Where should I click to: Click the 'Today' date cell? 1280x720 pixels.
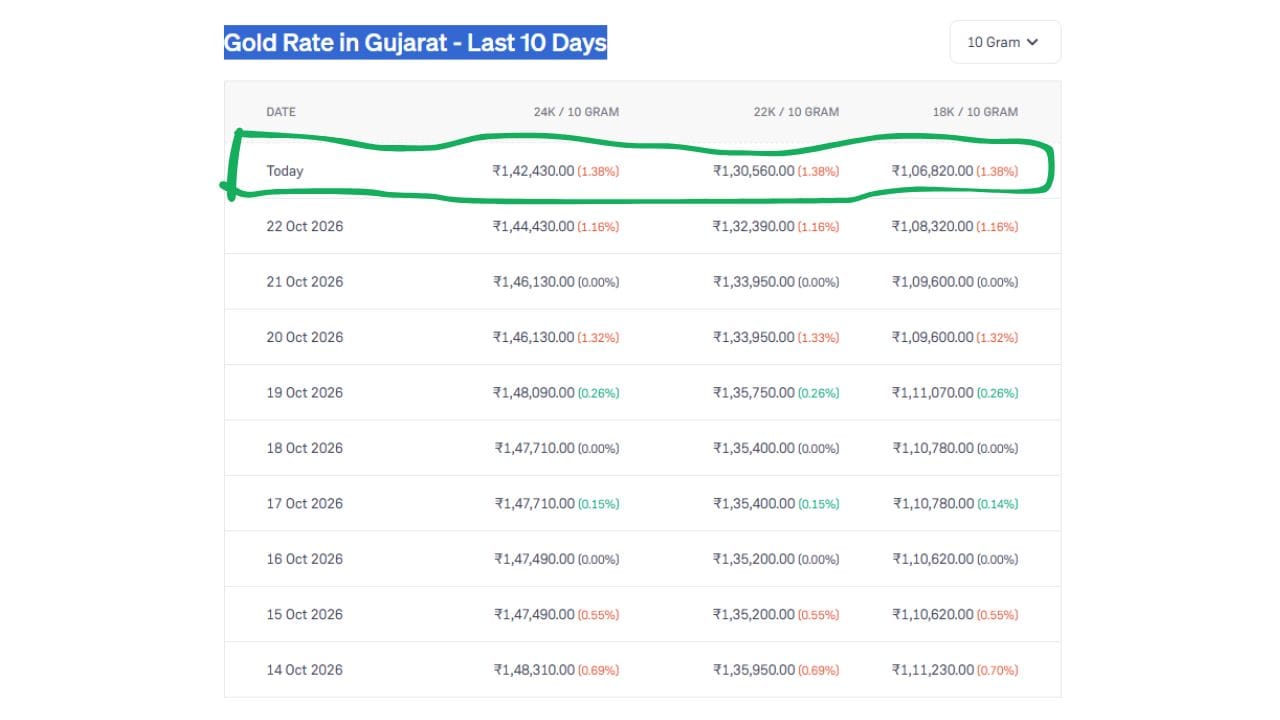[285, 171]
